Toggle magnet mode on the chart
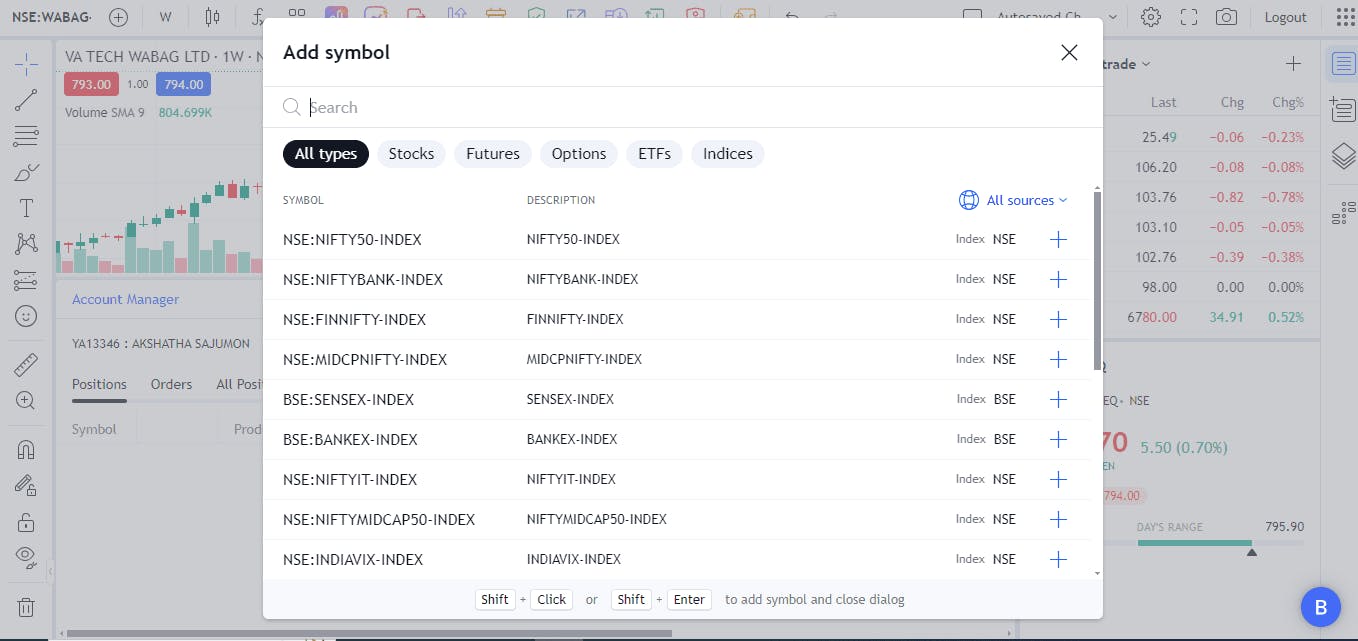This screenshot has height=641, width=1358. pyautogui.click(x=26, y=449)
